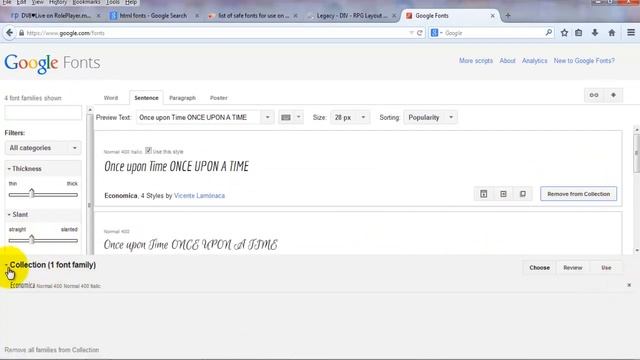Select the Sentence preview tab
The height and width of the screenshot is (360, 640).
point(146,98)
